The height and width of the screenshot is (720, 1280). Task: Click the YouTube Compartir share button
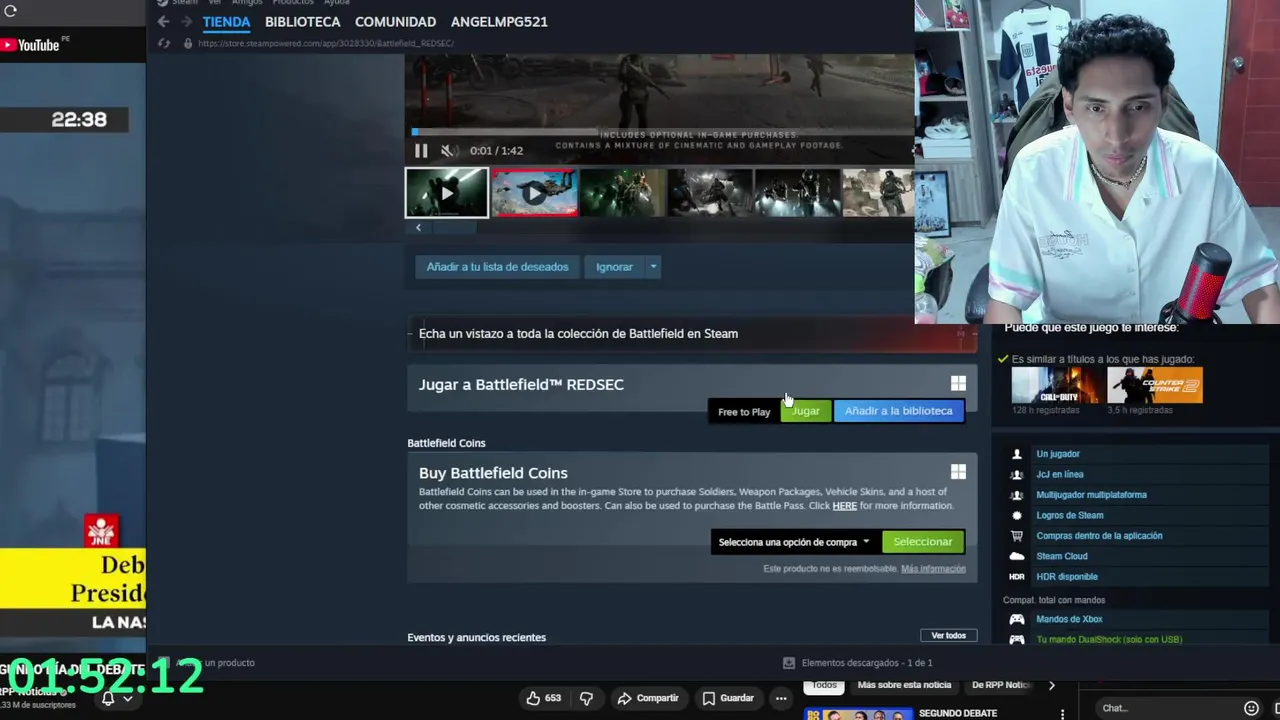click(x=648, y=698)
